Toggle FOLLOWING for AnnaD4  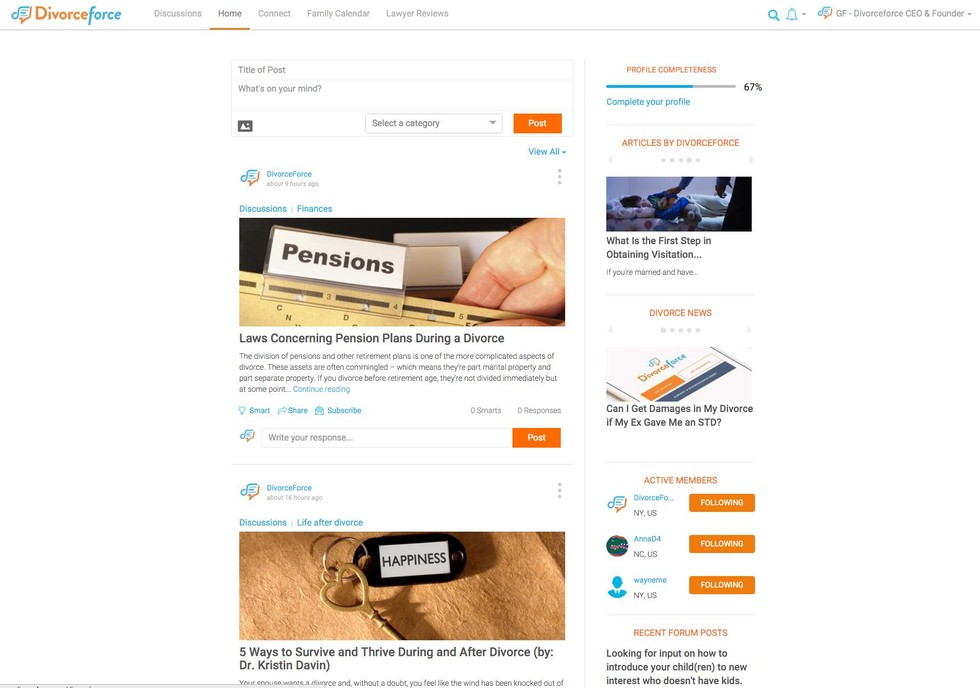pyautogui.click(x=722, y=544)
